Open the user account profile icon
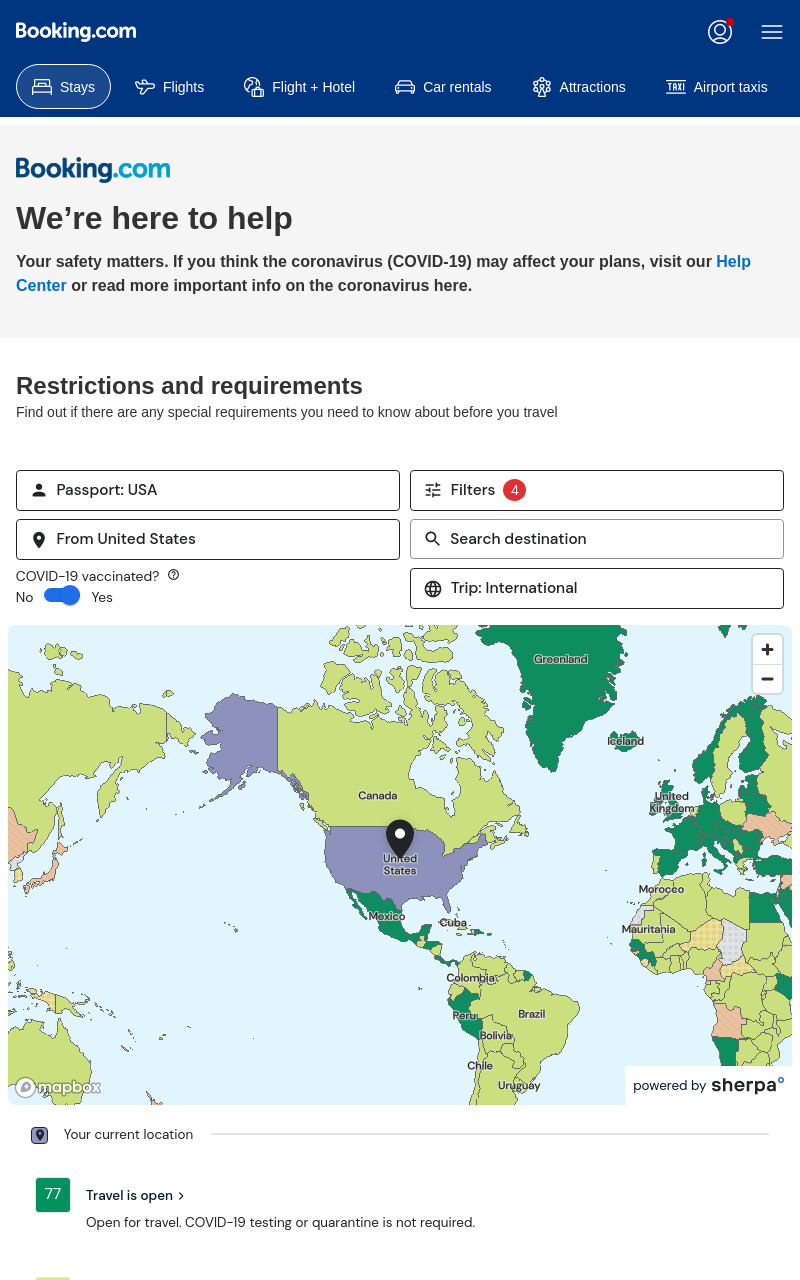 click(720, 32)
